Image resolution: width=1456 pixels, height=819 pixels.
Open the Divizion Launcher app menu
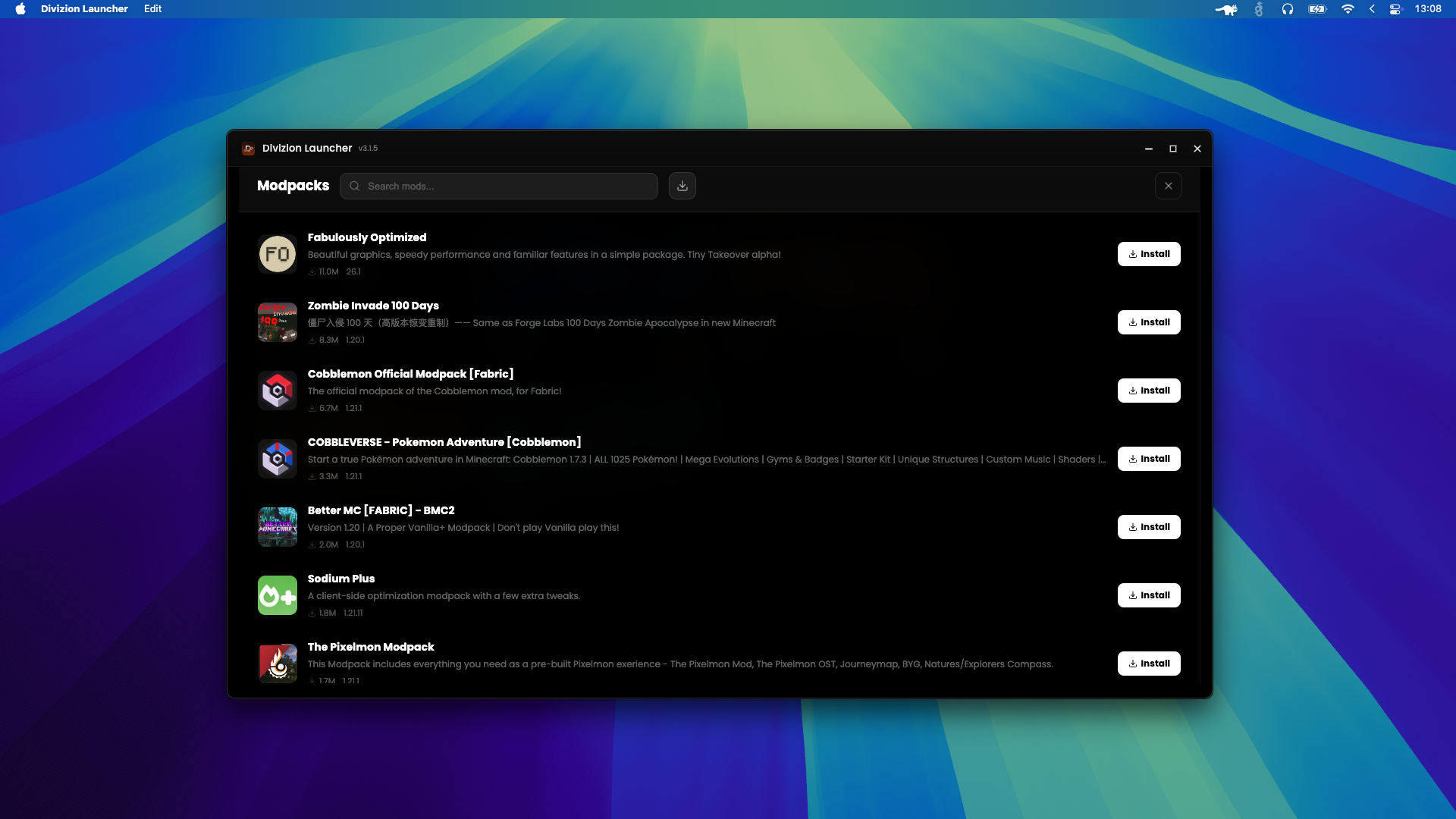[84, 9]
